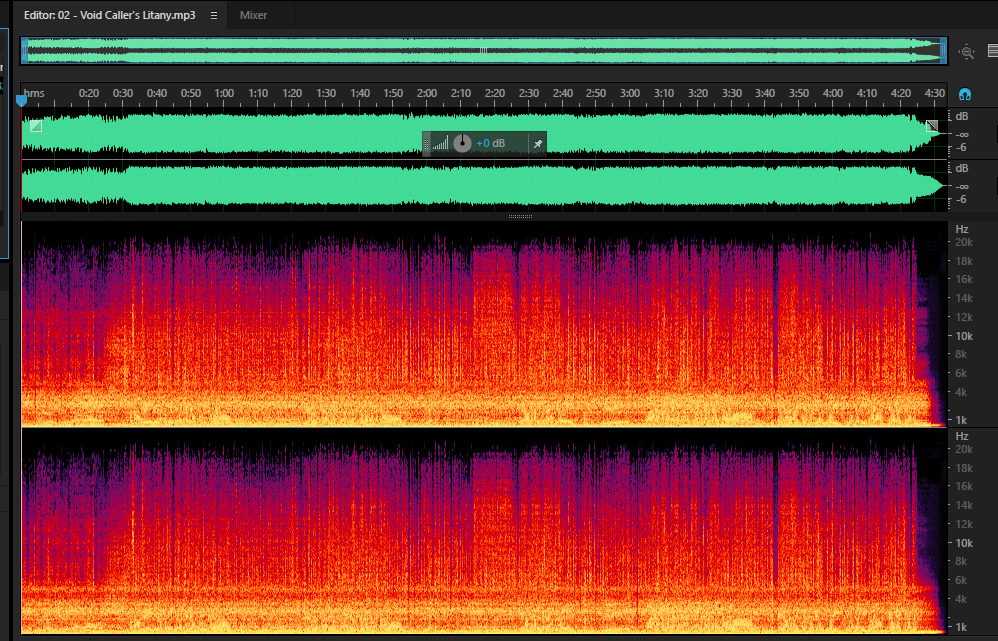Grab the overview navigator right edge handle
Image resolution: width=998 pixels, height=641 pixels.
(x=943, y=50)
